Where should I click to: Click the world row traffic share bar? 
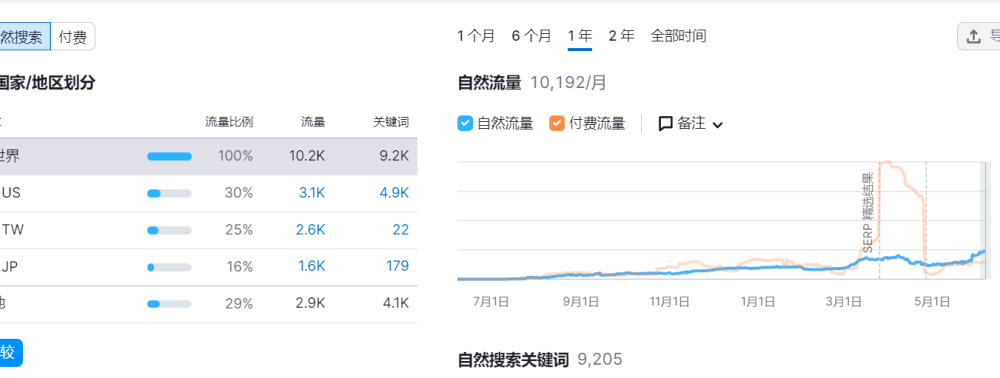pyautogui.click(x=169, y=156)
